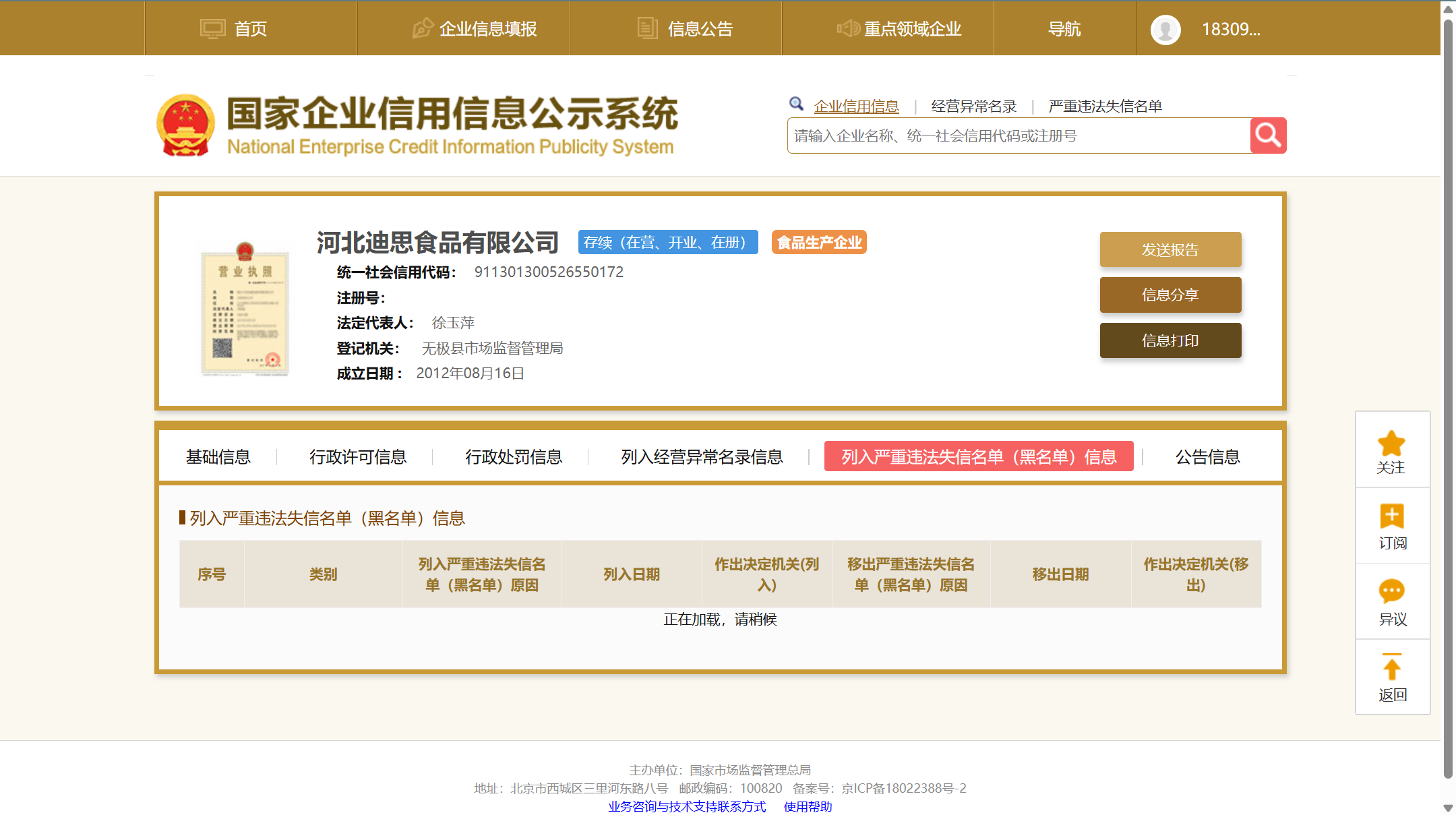Focus the enterprise name search field
The height and width of the screenshot is (815, 1456).
[x=1019, y=135]
